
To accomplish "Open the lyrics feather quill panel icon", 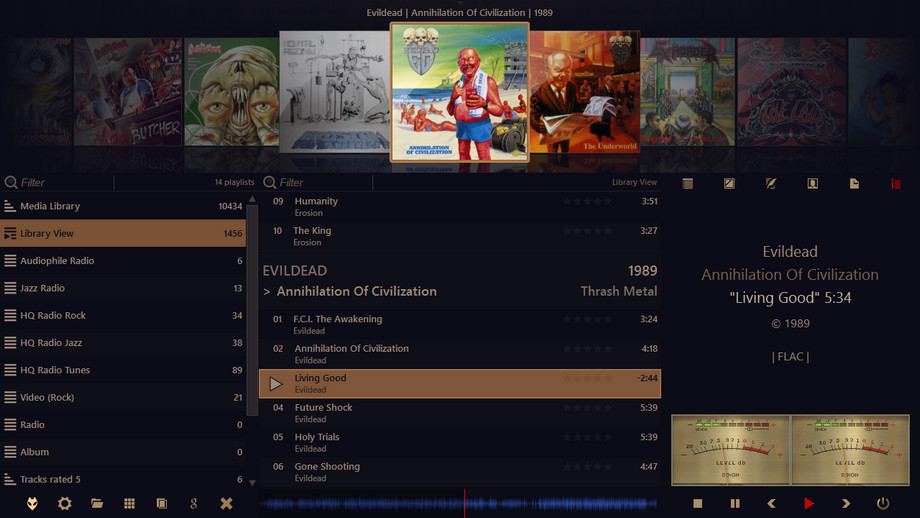I will pos(771,184).
